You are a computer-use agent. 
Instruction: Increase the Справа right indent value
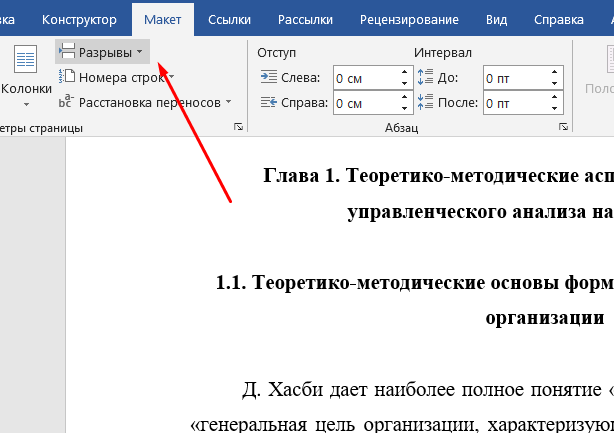[405, 97]
